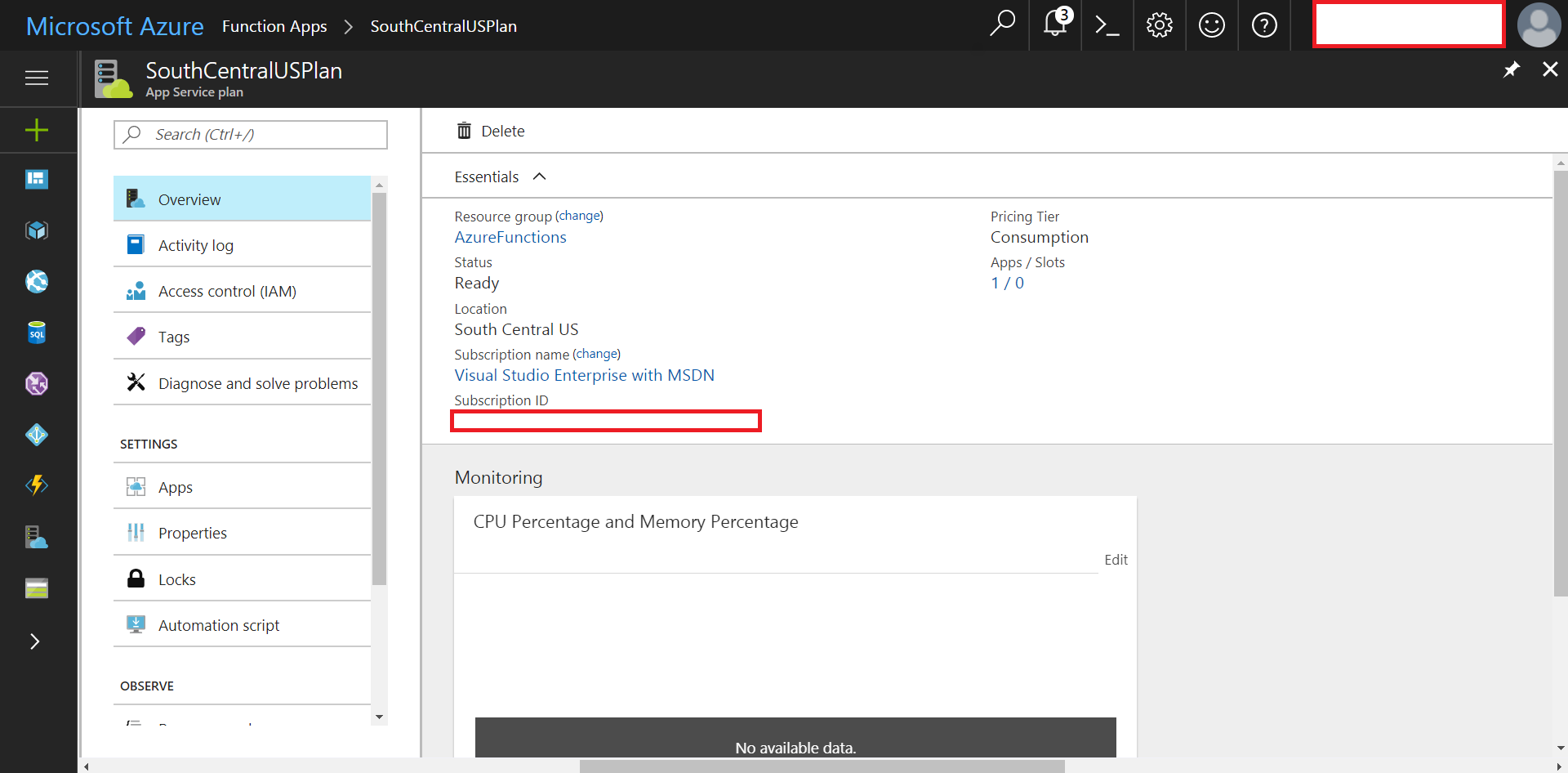
Task: Click the green plus New resource icon
Action: click(x=37, y=130)
